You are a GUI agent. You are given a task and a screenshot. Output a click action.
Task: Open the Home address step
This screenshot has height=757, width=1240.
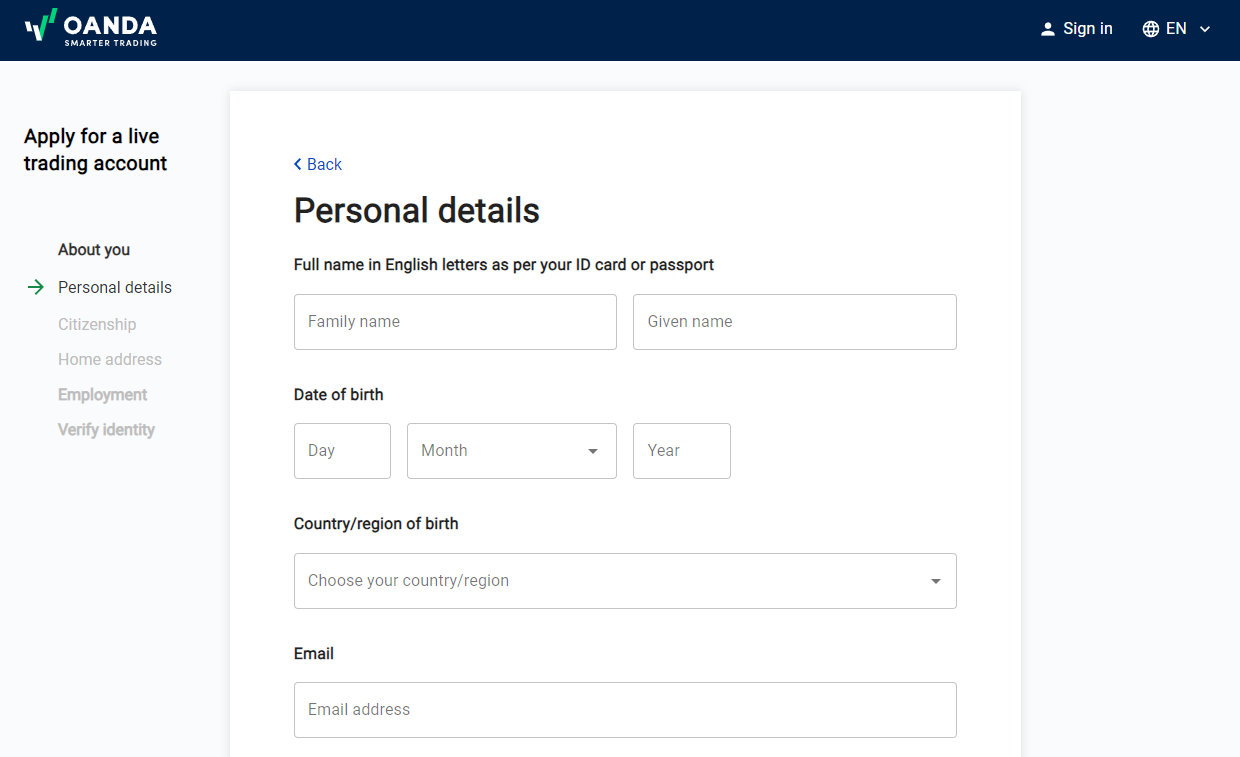pyautogui.click(x=110, y=359)
